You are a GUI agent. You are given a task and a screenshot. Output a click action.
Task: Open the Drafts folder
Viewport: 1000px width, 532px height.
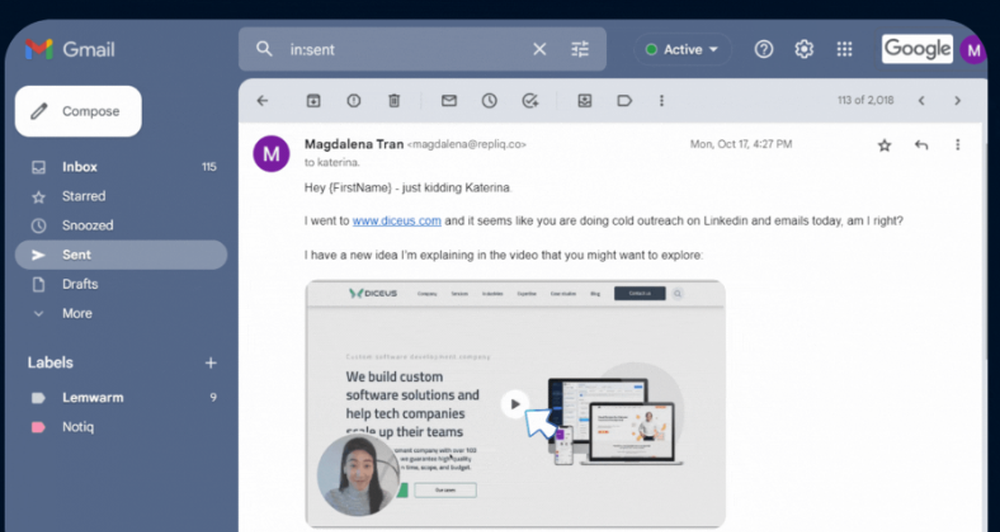click(x=121, y=284)
